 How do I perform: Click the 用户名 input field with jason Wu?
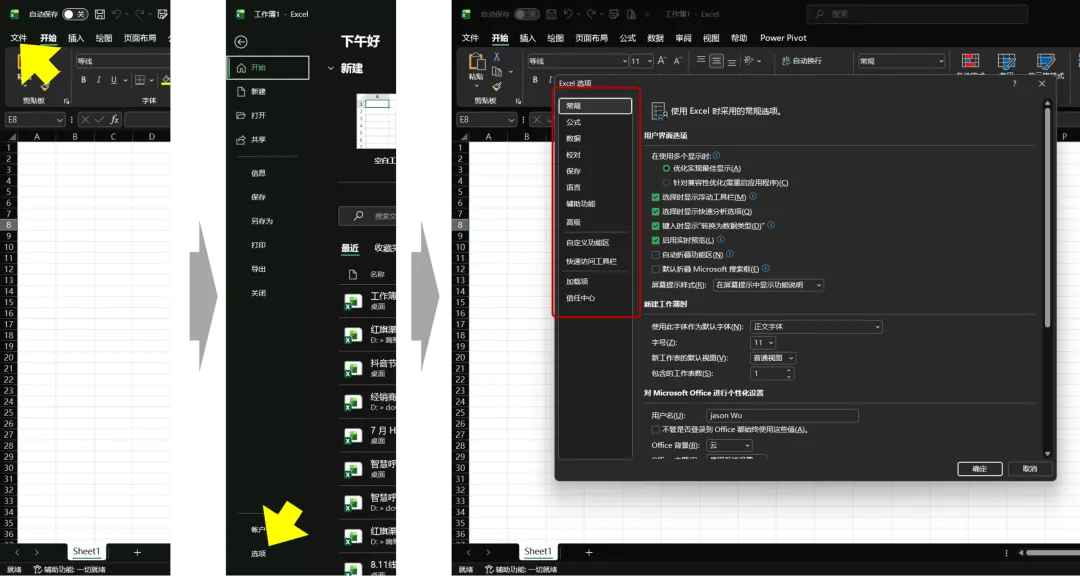click(x=782, y=415)
